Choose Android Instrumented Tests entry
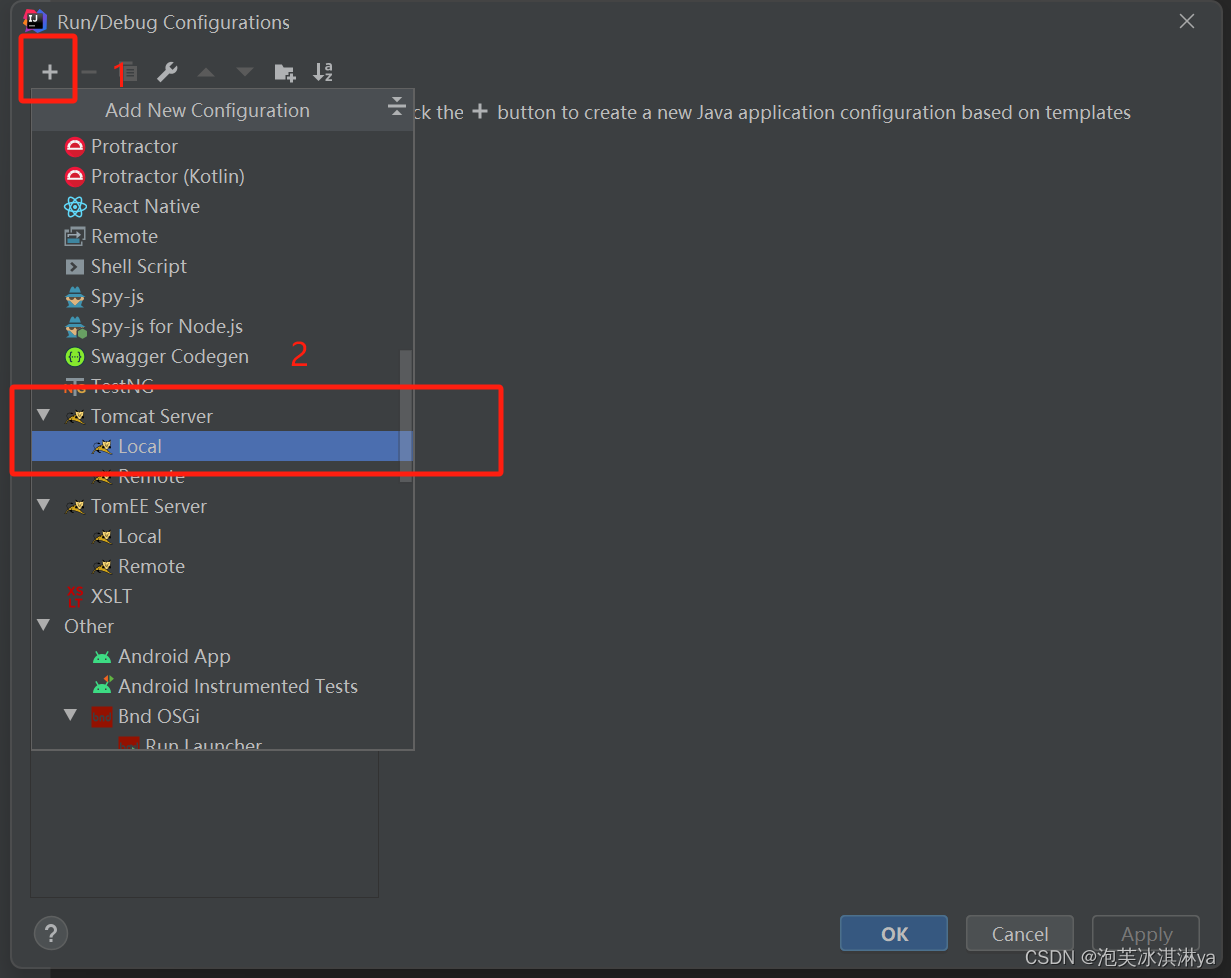Viewport: 1231px width, 978px height. tap(222, 686)
